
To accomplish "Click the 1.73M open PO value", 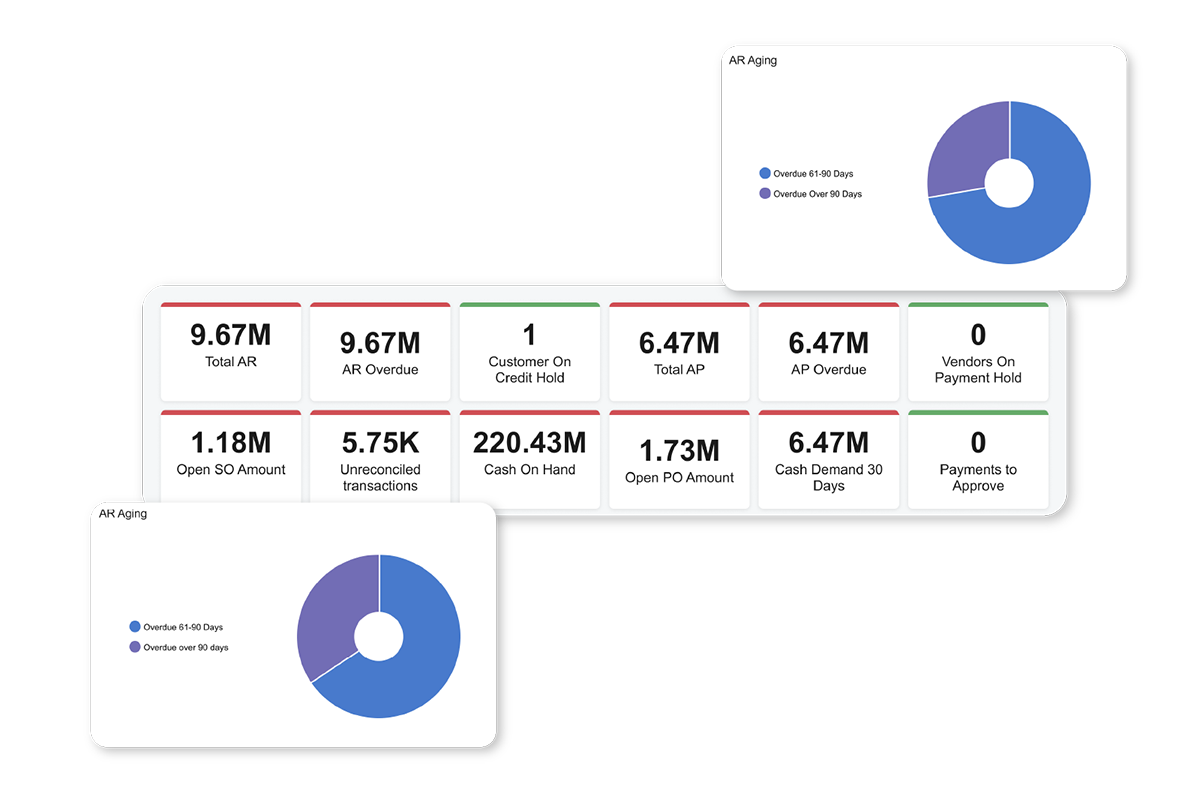I will click(x=679, y=450).
